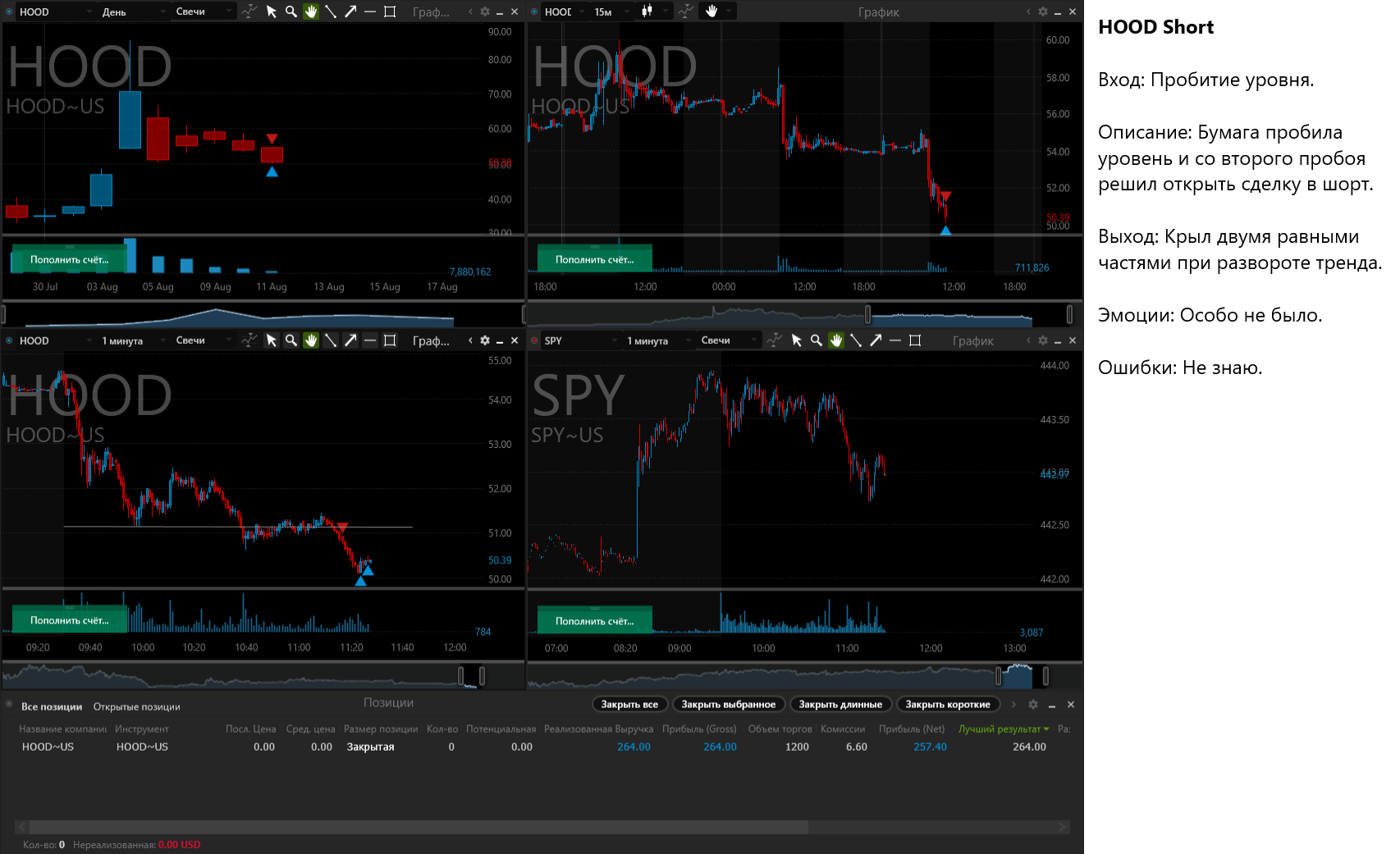Click Пополнить счёт in the SPY chart
1400x854 pixels.
(x=595, y=621)
